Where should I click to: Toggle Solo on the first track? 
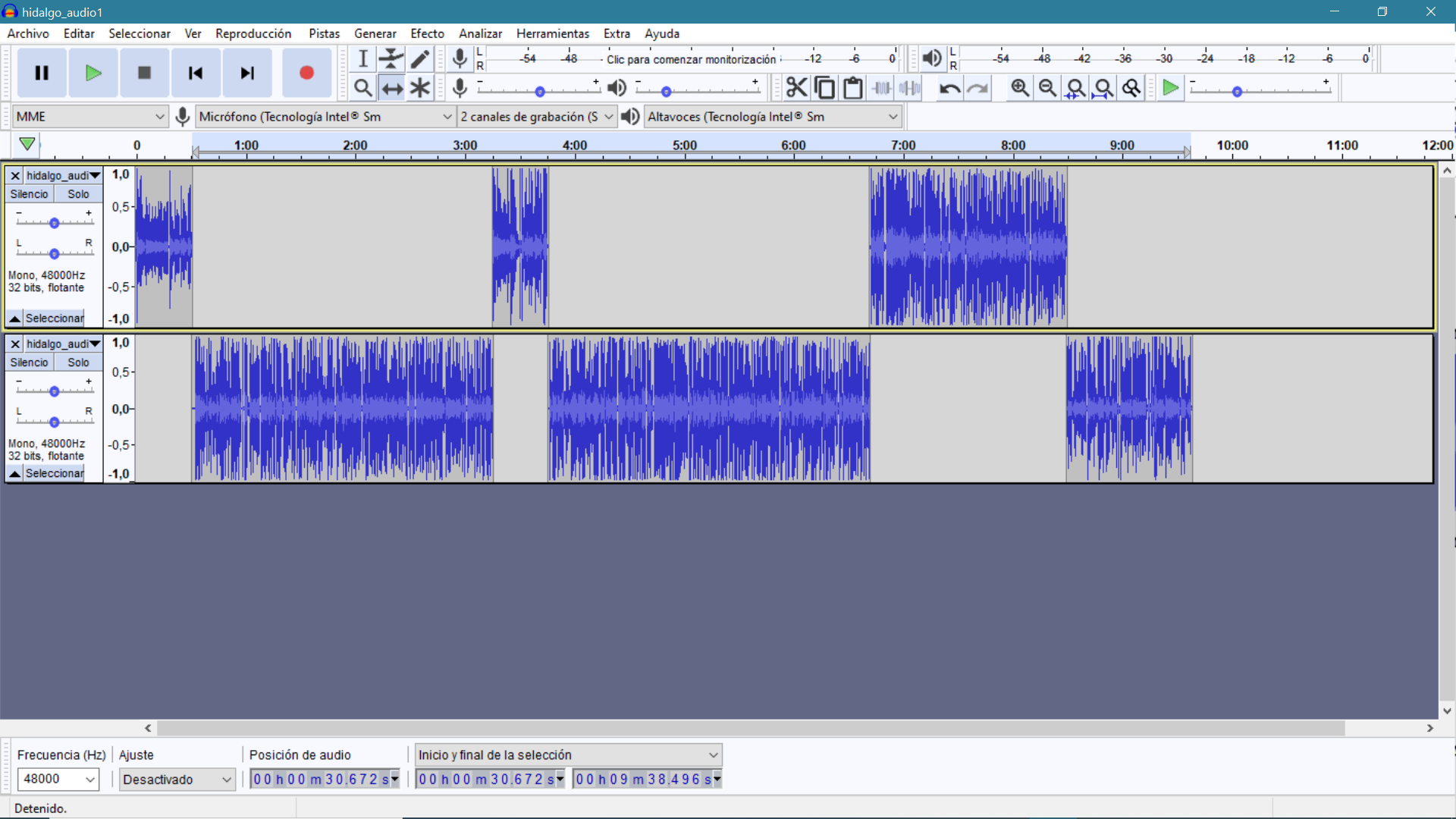coord(78,194)
